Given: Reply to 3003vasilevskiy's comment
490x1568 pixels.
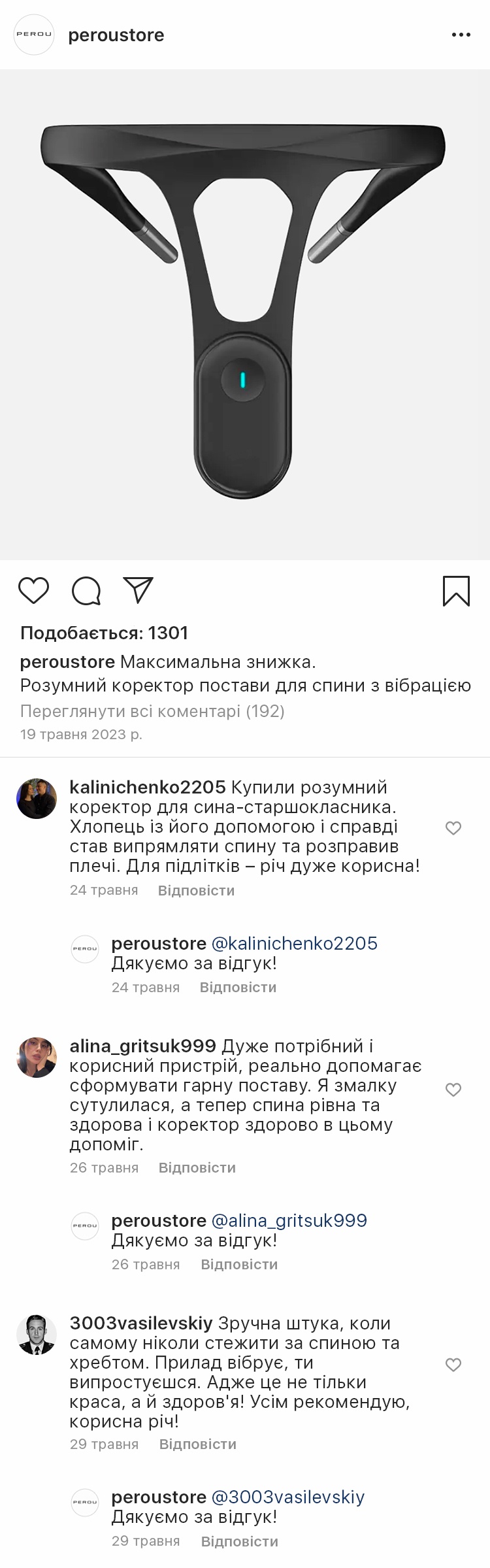Looking at the screenshot, I should (197, 1444).
